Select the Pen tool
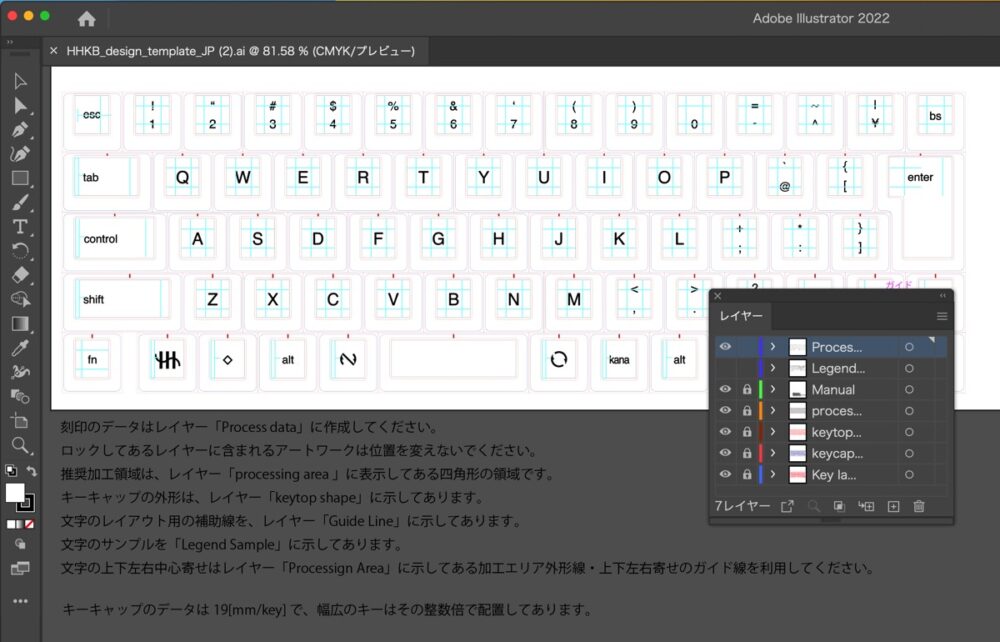Image resolution: width=1000 pixels, height=642 pixels. [20, 130]
